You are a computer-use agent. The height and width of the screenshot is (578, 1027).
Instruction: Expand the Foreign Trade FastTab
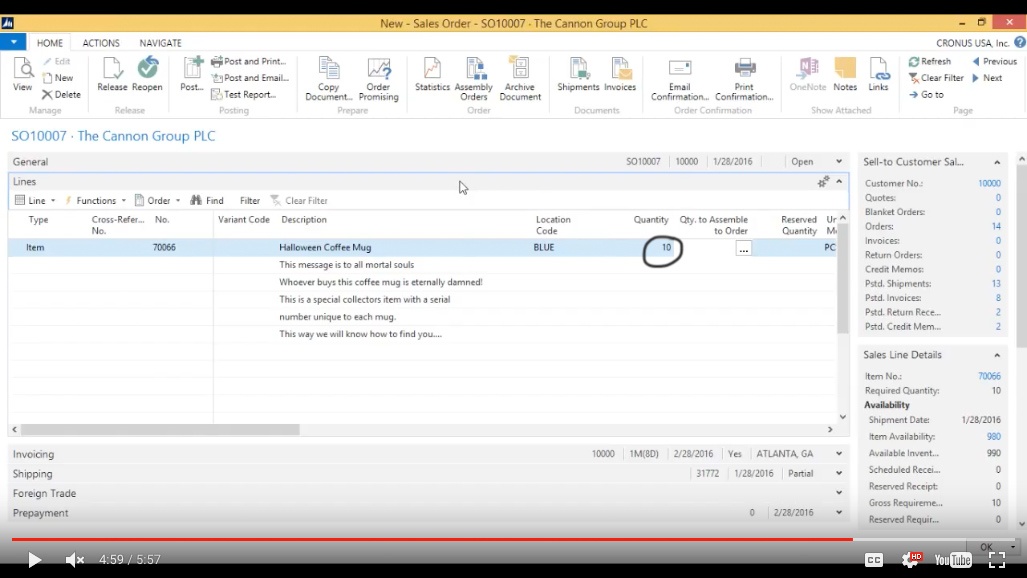(838, 493)
